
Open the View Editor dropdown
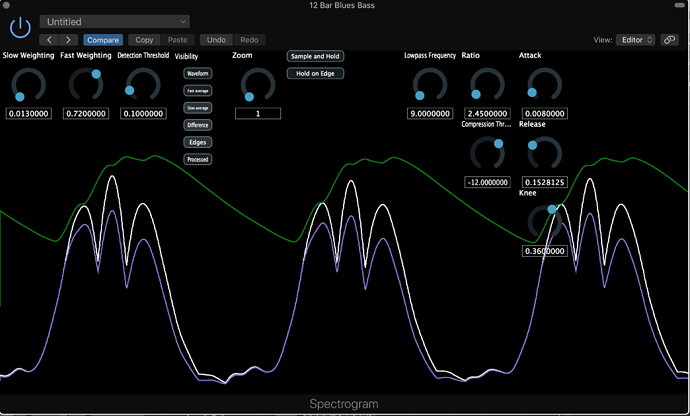point(635,40)
